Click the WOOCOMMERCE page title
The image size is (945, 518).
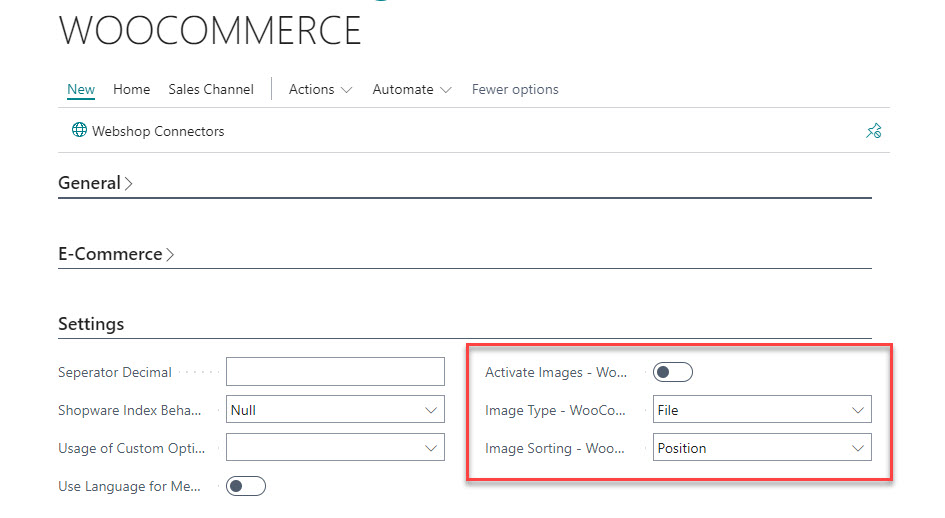tap(210, 31)
